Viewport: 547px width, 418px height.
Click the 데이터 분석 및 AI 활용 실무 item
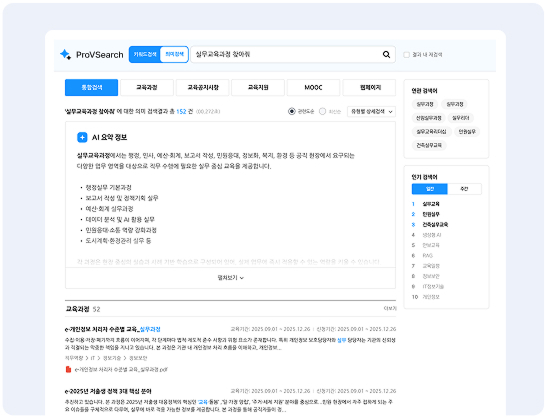(120, 219)
